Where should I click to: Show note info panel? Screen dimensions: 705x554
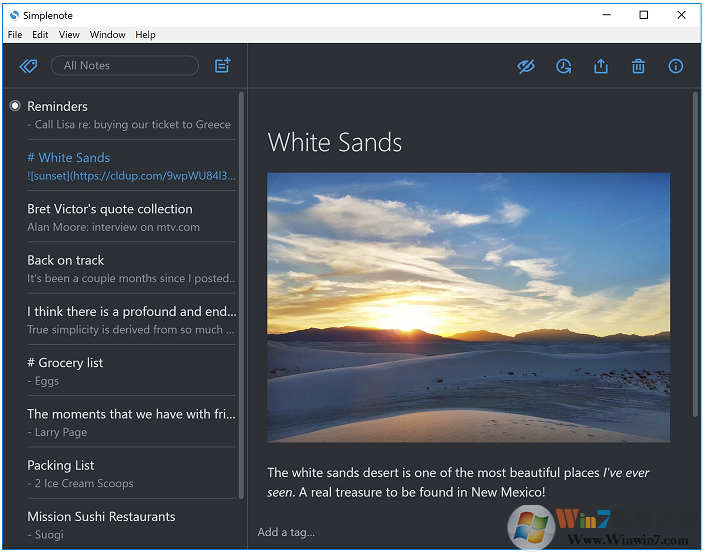click(x=676, y=66)
